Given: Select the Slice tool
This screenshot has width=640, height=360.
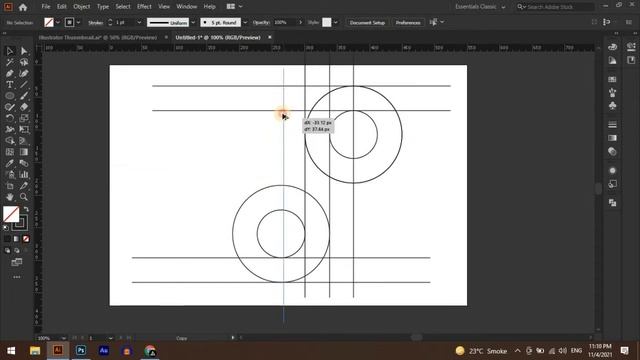Looking at the screenshot, I should click(24, 186).
